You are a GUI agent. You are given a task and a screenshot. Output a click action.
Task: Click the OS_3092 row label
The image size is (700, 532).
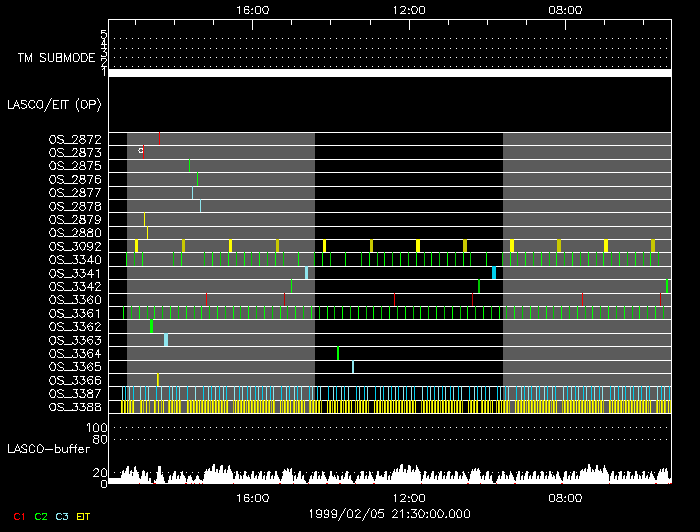[75, 246]
